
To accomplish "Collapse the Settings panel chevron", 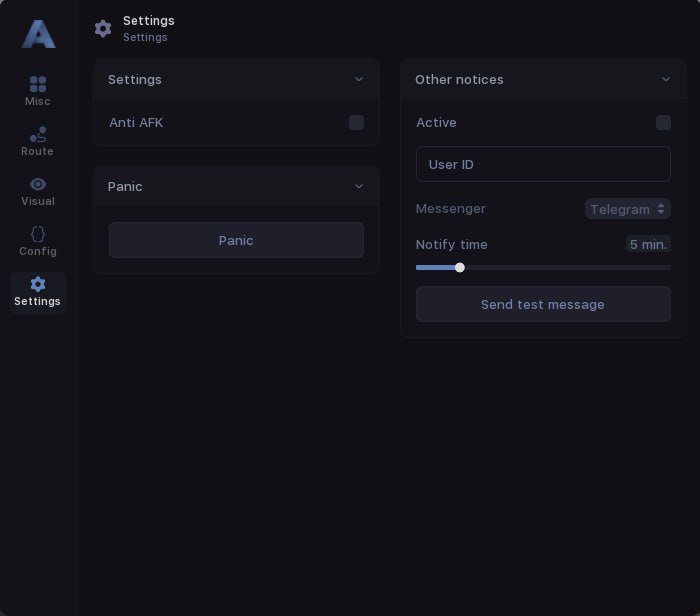I will point(359,79).
